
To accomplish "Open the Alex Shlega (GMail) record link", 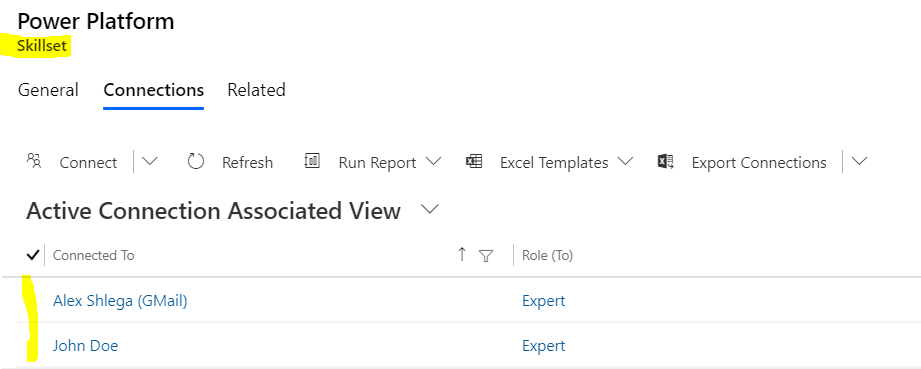I will point(120,301).
